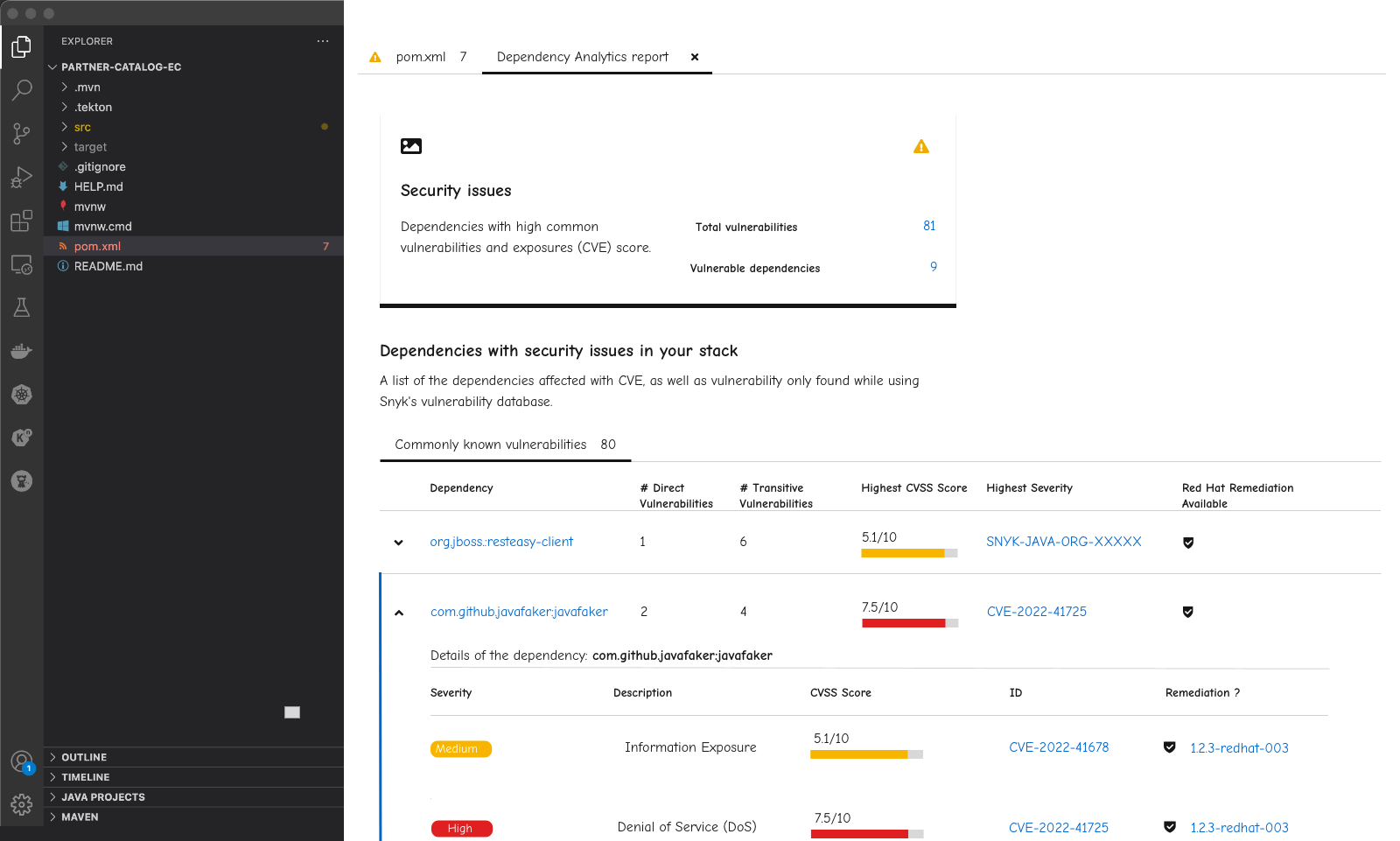Click the image icon in Security issues card

(x=411, y=146)
